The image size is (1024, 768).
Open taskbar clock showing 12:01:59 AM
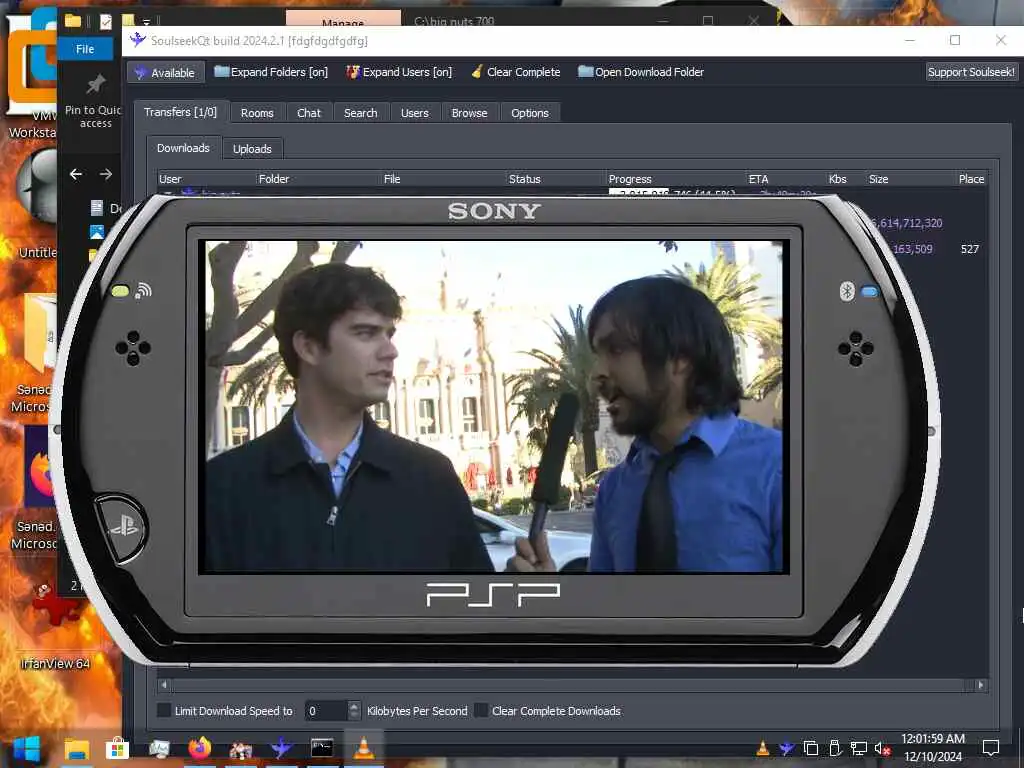click(933, 748)
